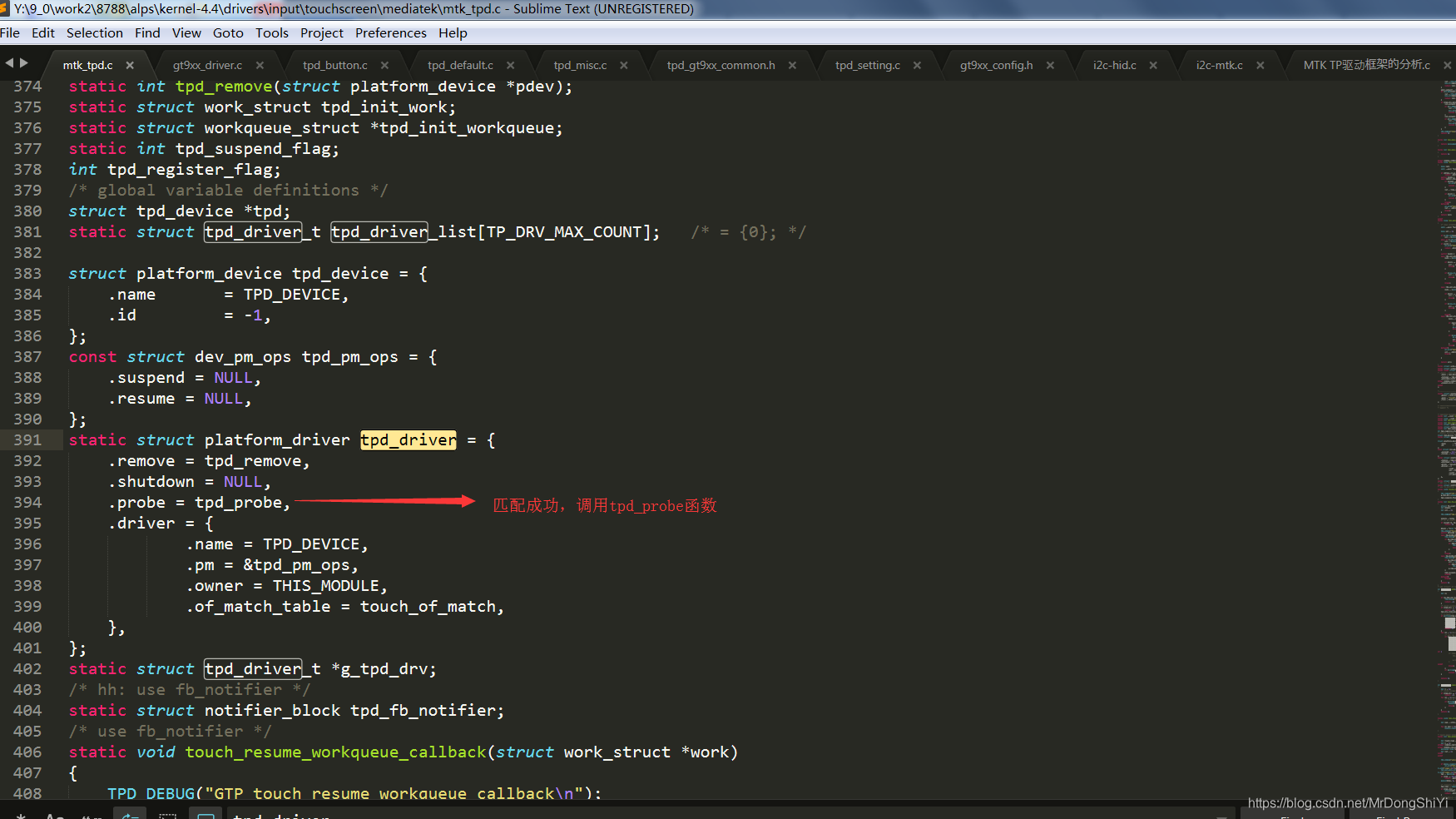Open the Selection menu
Viewport: 1456px width, 819px height.
click(x=95, y=32)
